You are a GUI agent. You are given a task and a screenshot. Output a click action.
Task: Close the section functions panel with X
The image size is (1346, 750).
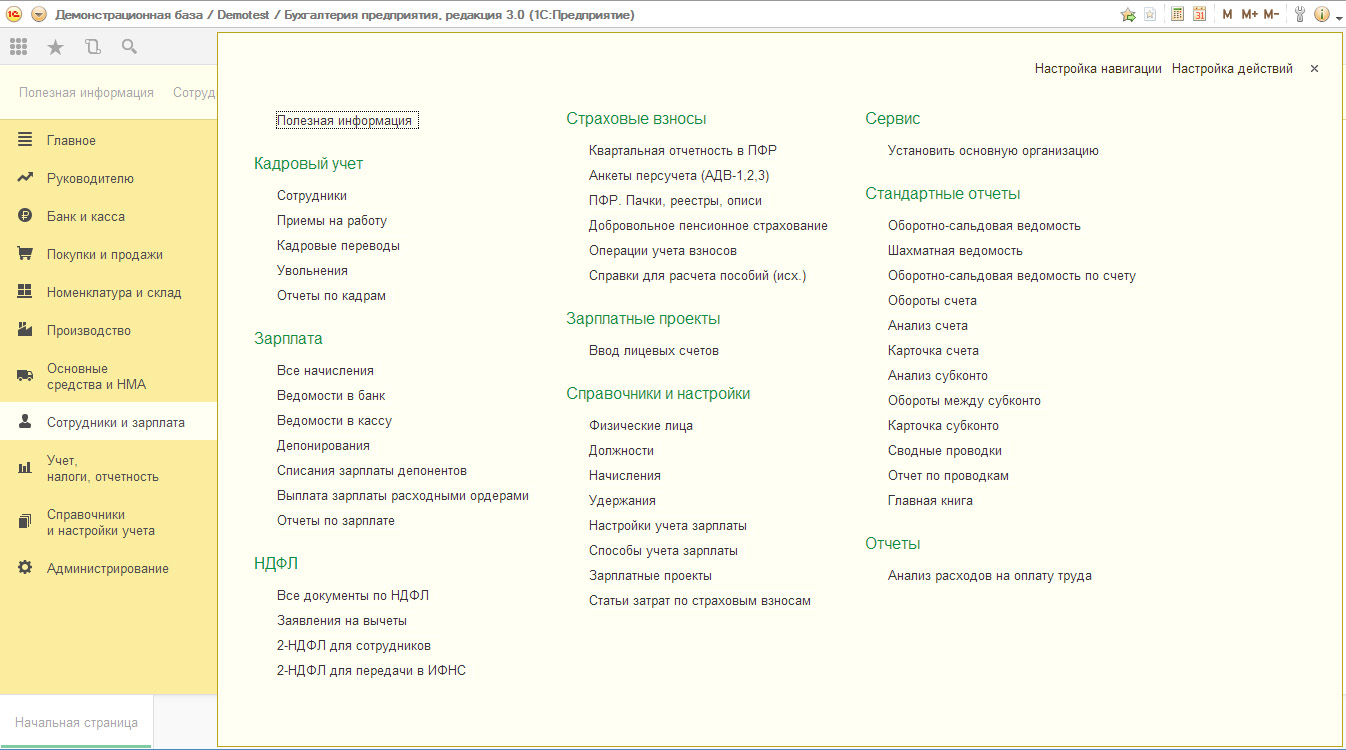click(x=1314, y=69)
